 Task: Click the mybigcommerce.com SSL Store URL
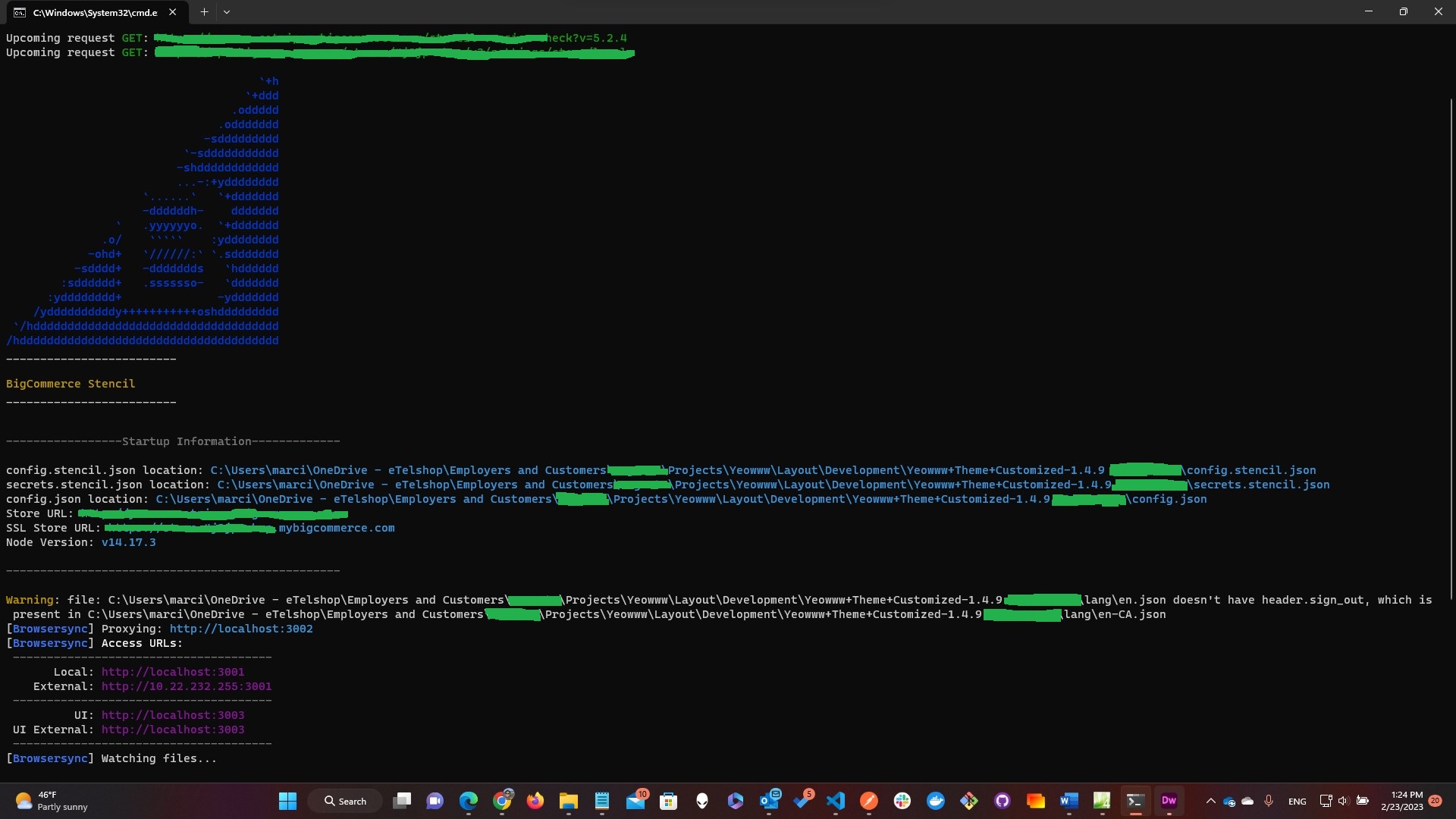point(337,528)
